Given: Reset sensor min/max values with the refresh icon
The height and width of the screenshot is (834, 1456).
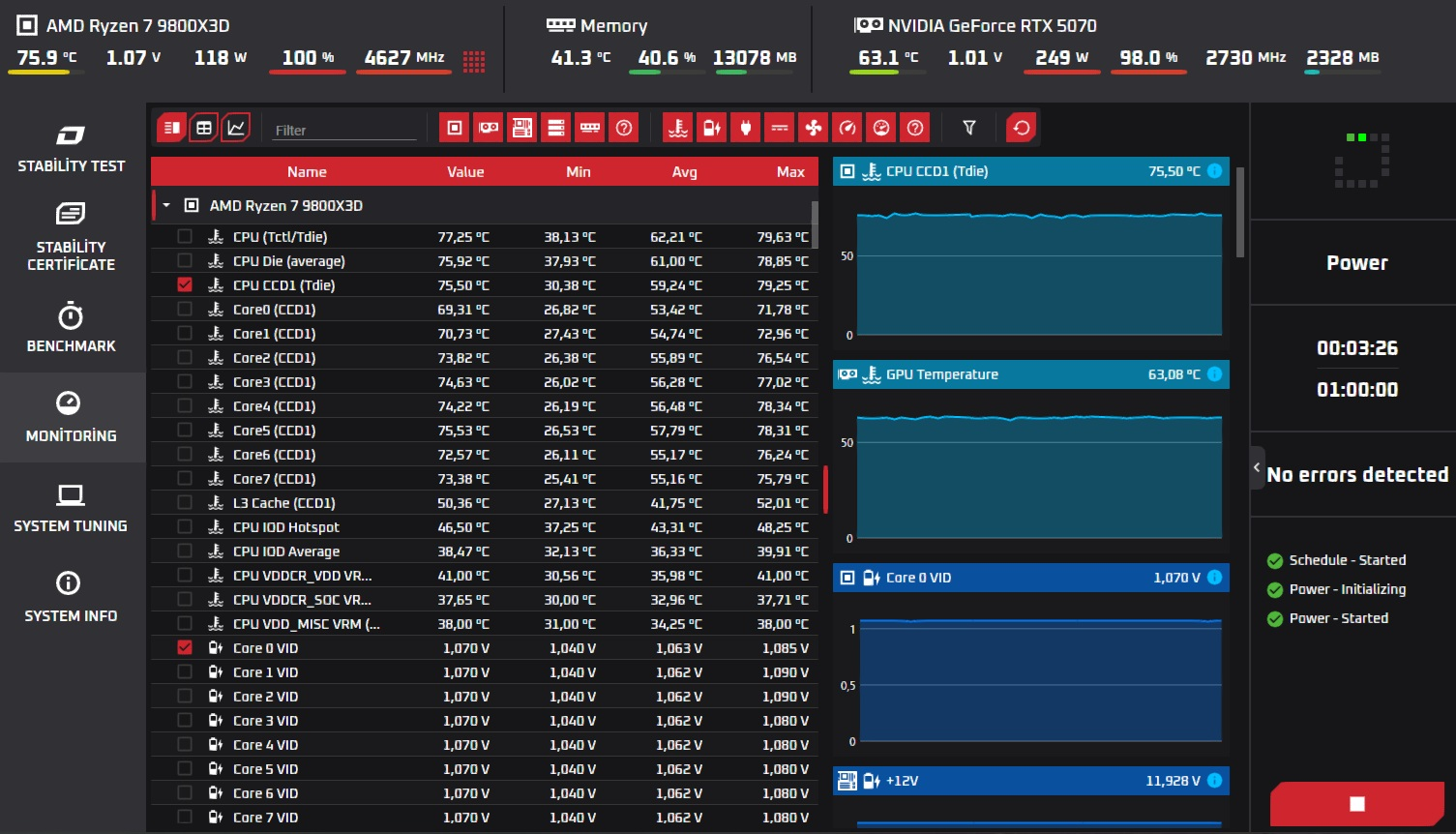Looking at the screenshot, I should click(1022, 128).
